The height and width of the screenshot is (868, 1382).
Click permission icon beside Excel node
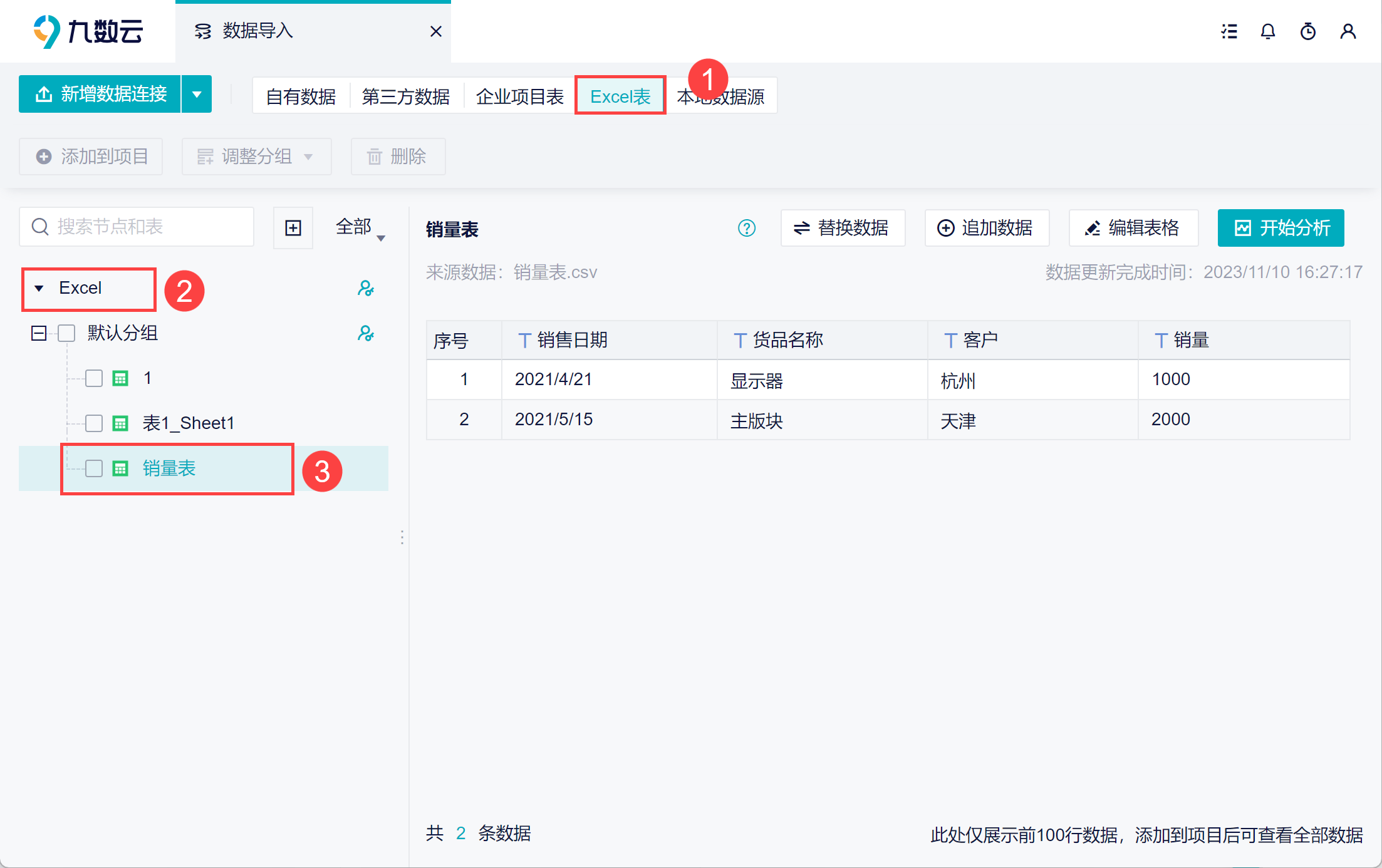pyautogui.click(x=366, y=288)
